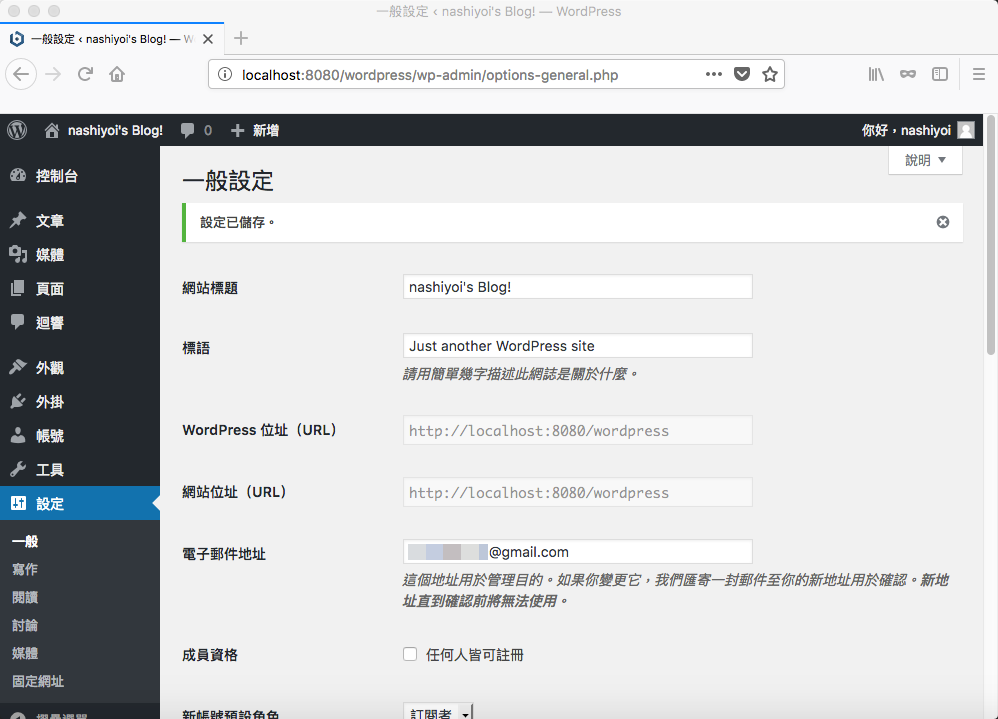Image resolution: width=998 pixels, height=719 pixels.
Task: Open 控制台 dashboard icon in sidebar
Action: coord(18,176)
